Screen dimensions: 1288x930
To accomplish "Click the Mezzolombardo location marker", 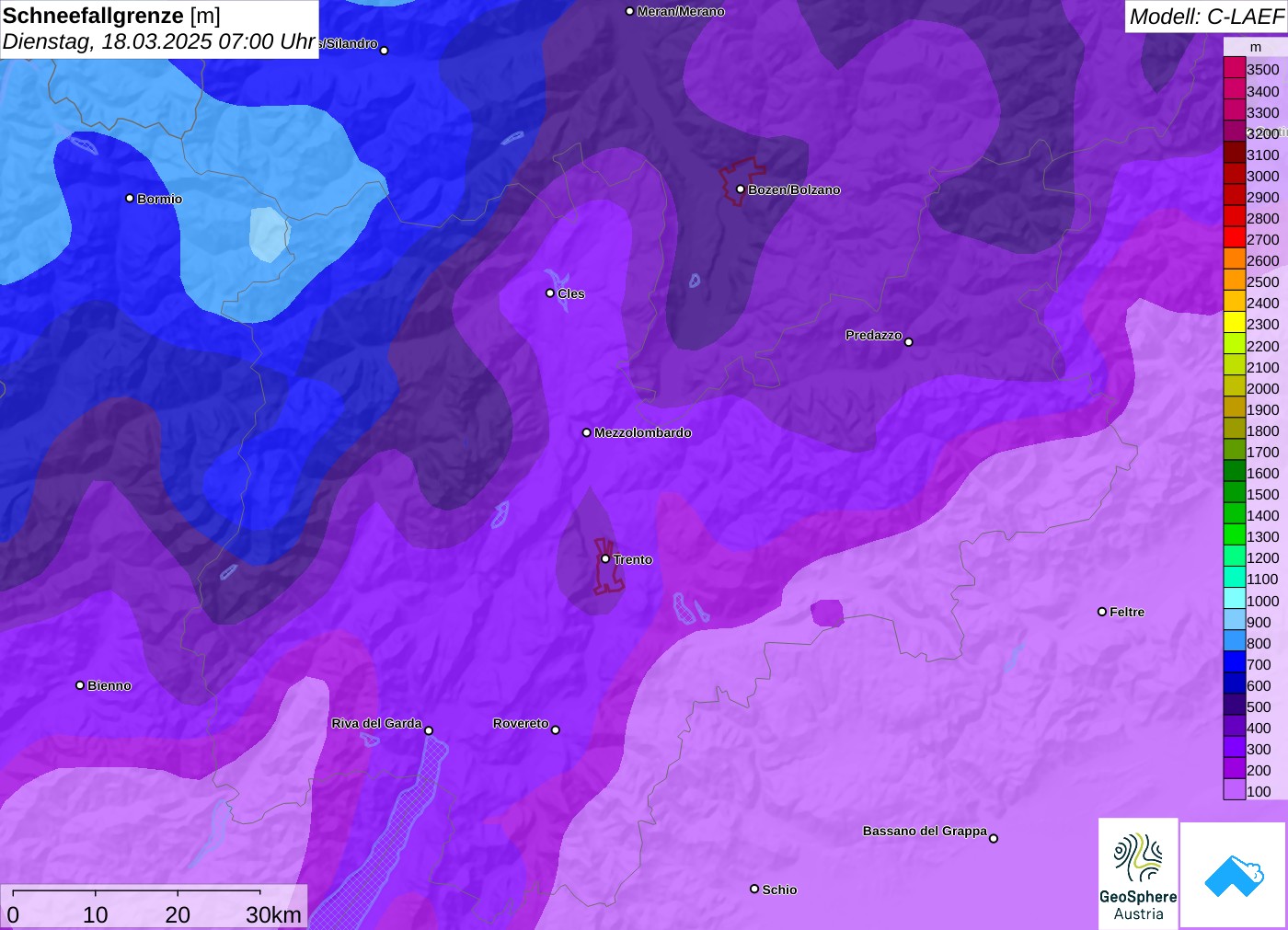I will 587,432.
